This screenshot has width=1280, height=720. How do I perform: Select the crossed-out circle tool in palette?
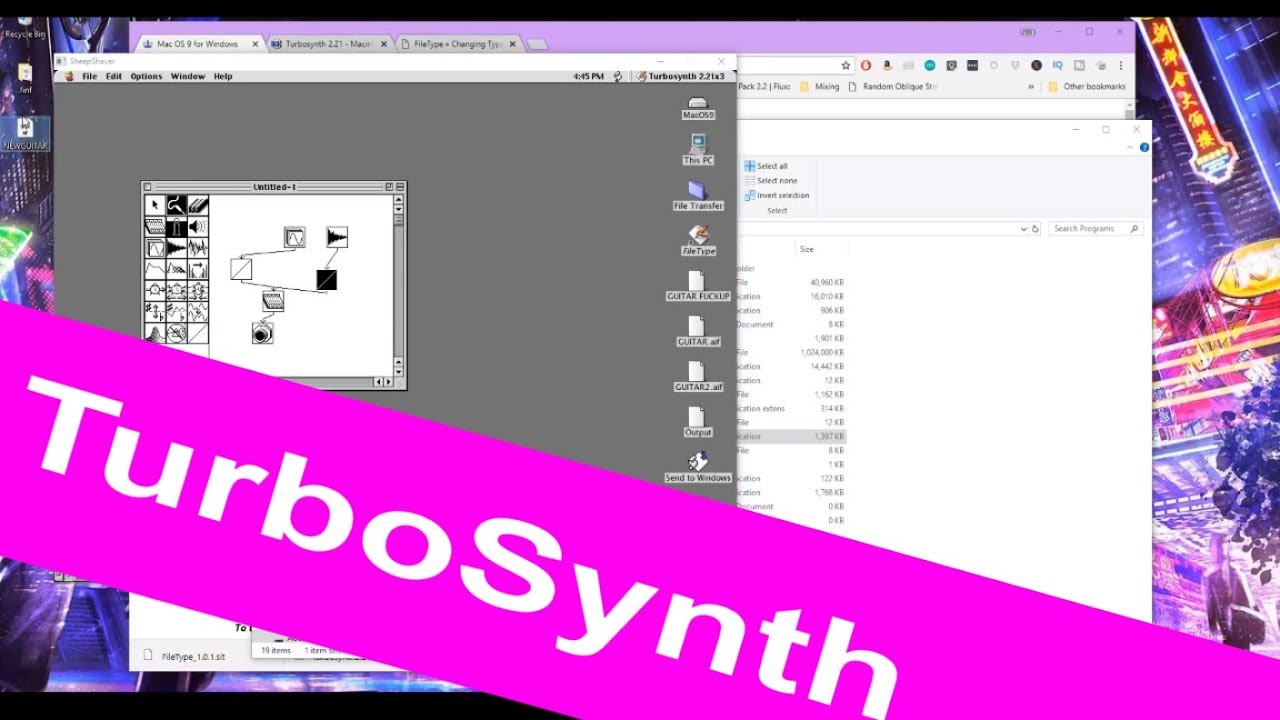pos(176,333)
